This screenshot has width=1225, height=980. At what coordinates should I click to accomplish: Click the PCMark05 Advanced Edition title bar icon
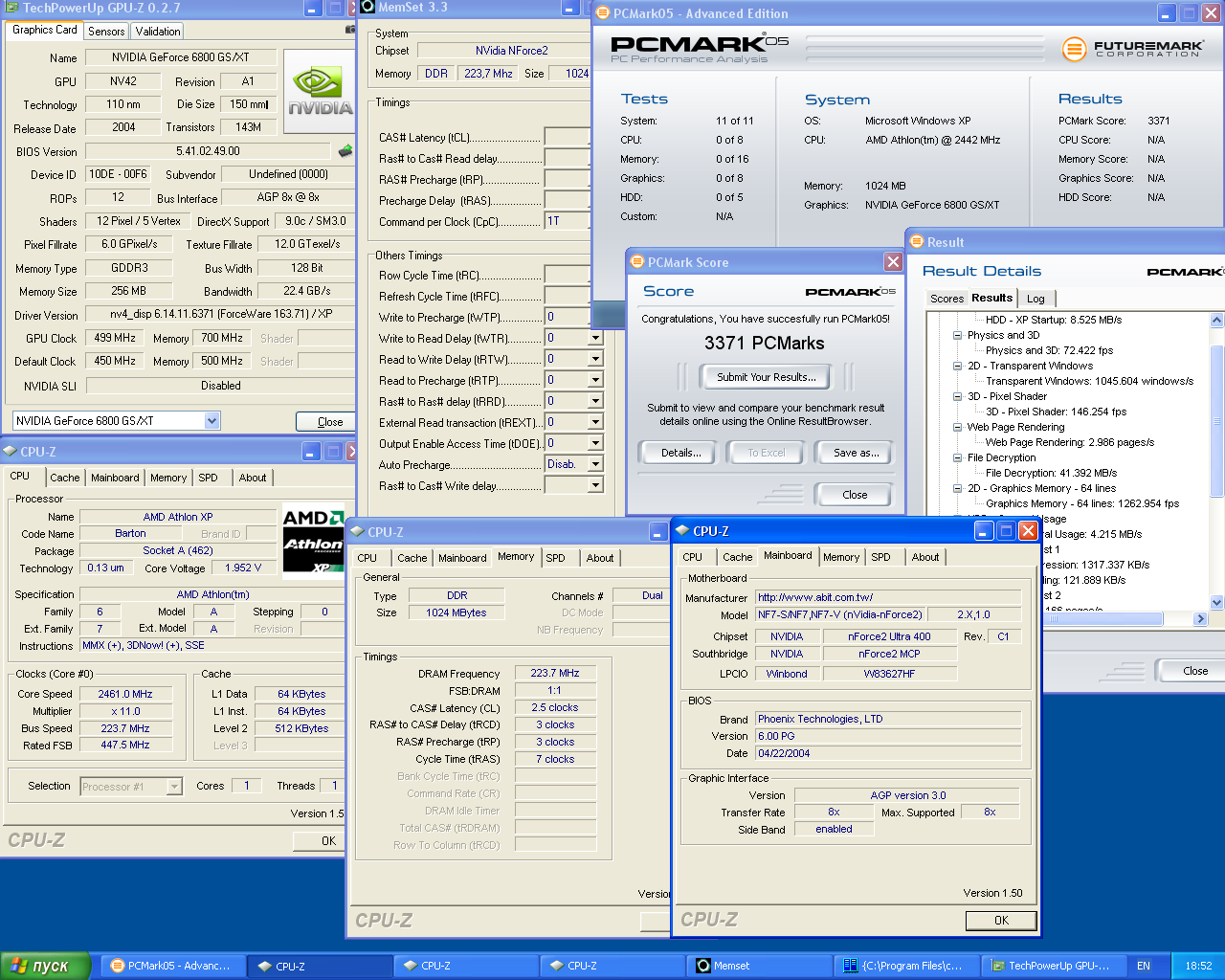tap(602, 13)
